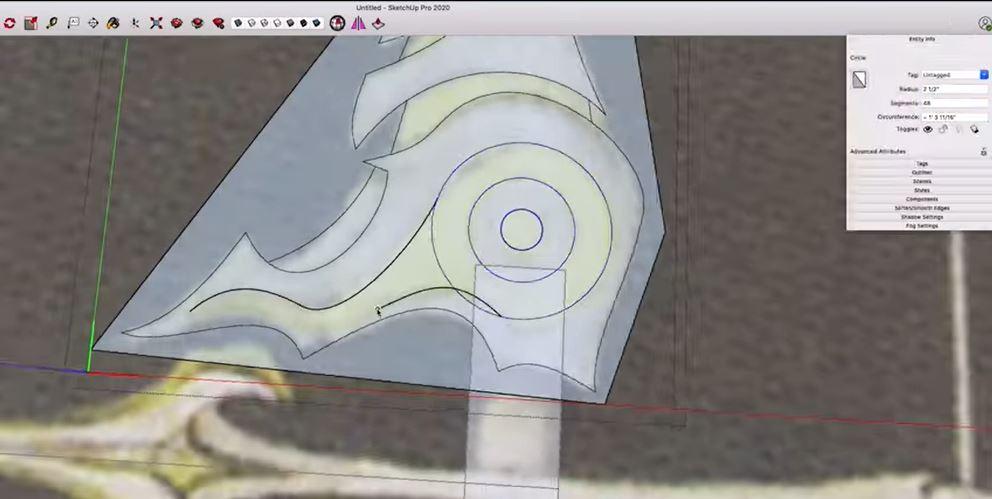Toggle the faint receive shadows icon in Entity Info
The width and height of the screenshot is (992, 499).
tap(958, 129)
